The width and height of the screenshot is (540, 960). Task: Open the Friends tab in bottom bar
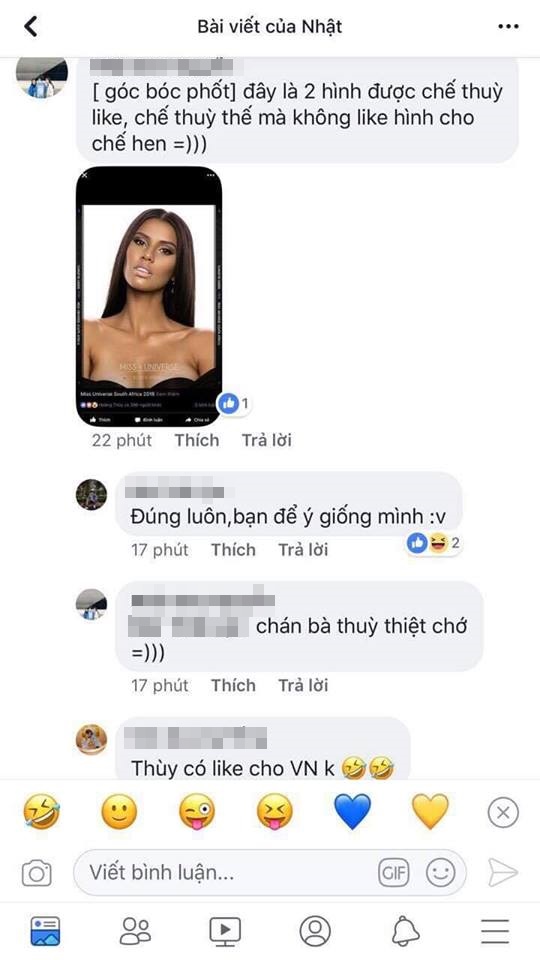tap(135, 931)
